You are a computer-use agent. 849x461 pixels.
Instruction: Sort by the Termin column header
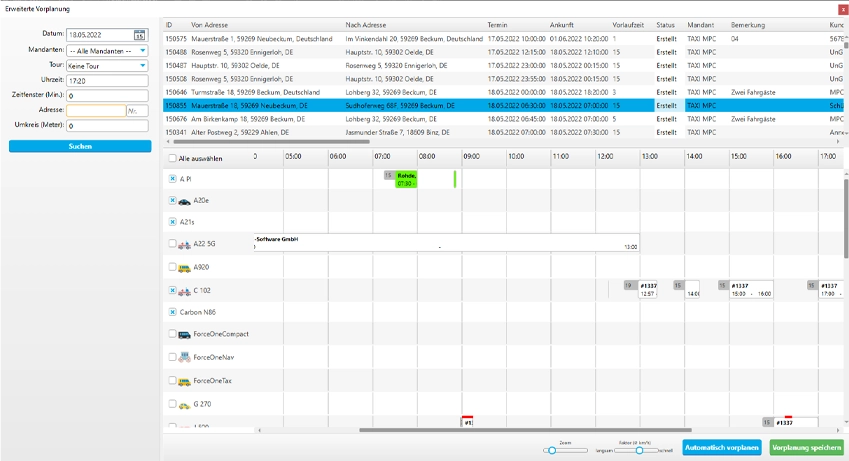tap(497, 25)
